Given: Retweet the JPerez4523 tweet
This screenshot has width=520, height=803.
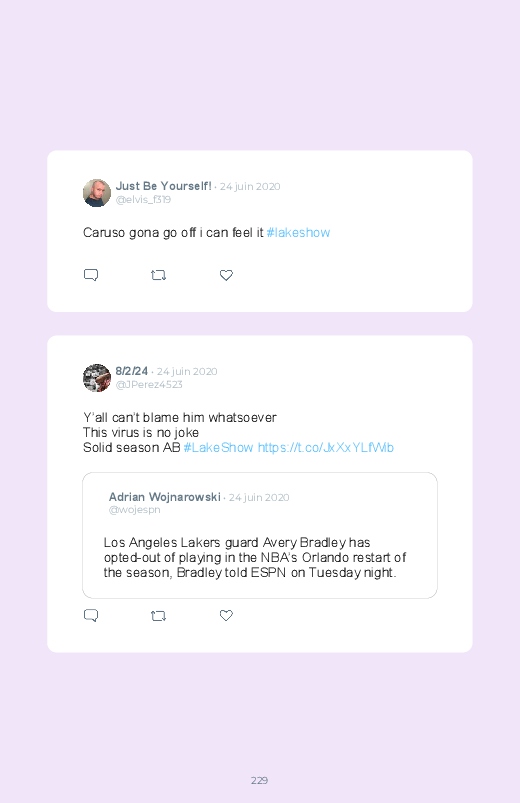Looking at the screenshot, I should pos(158,615).
